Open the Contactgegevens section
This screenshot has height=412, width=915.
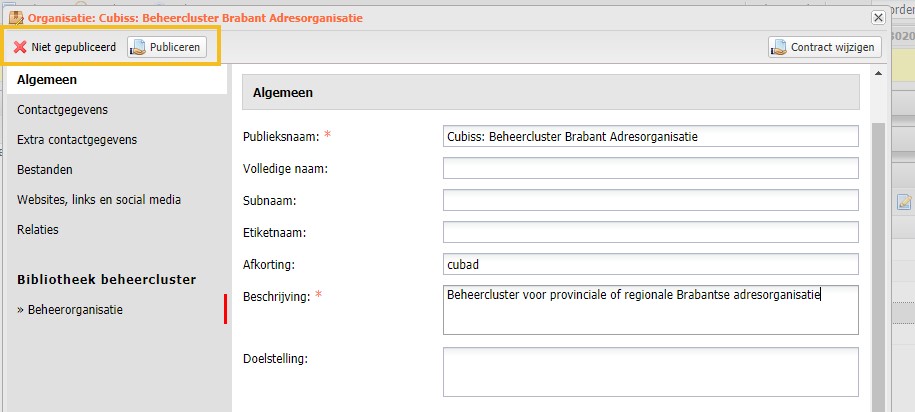click(62, 110)
